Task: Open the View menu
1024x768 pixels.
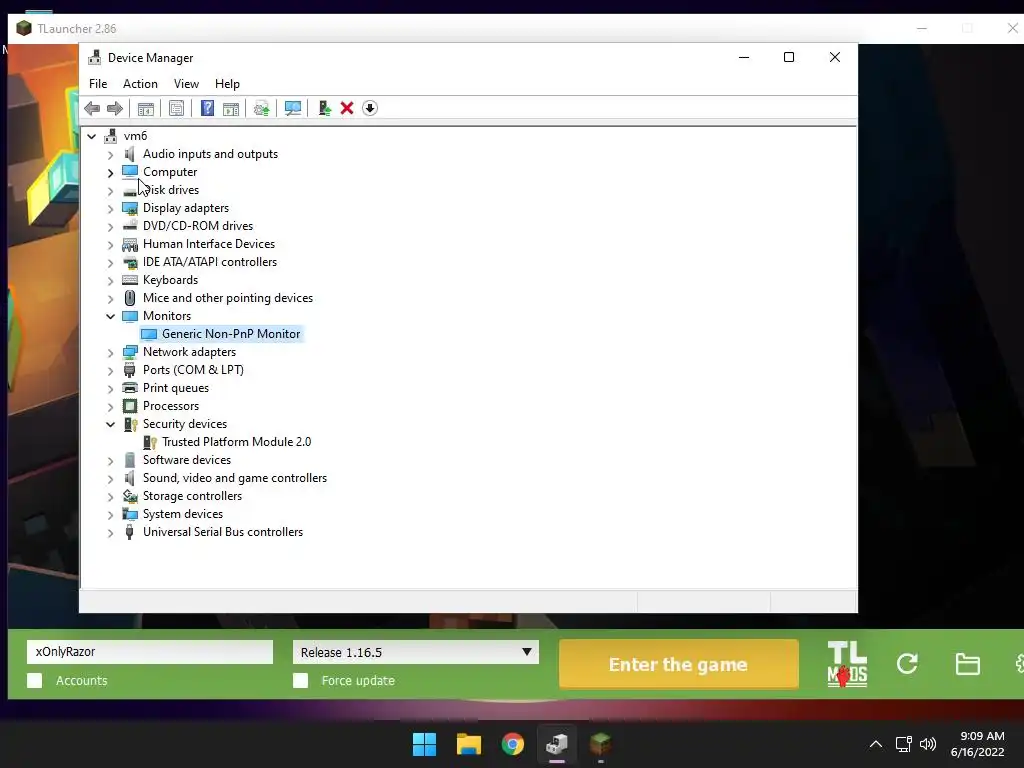Action: point(186,84)
